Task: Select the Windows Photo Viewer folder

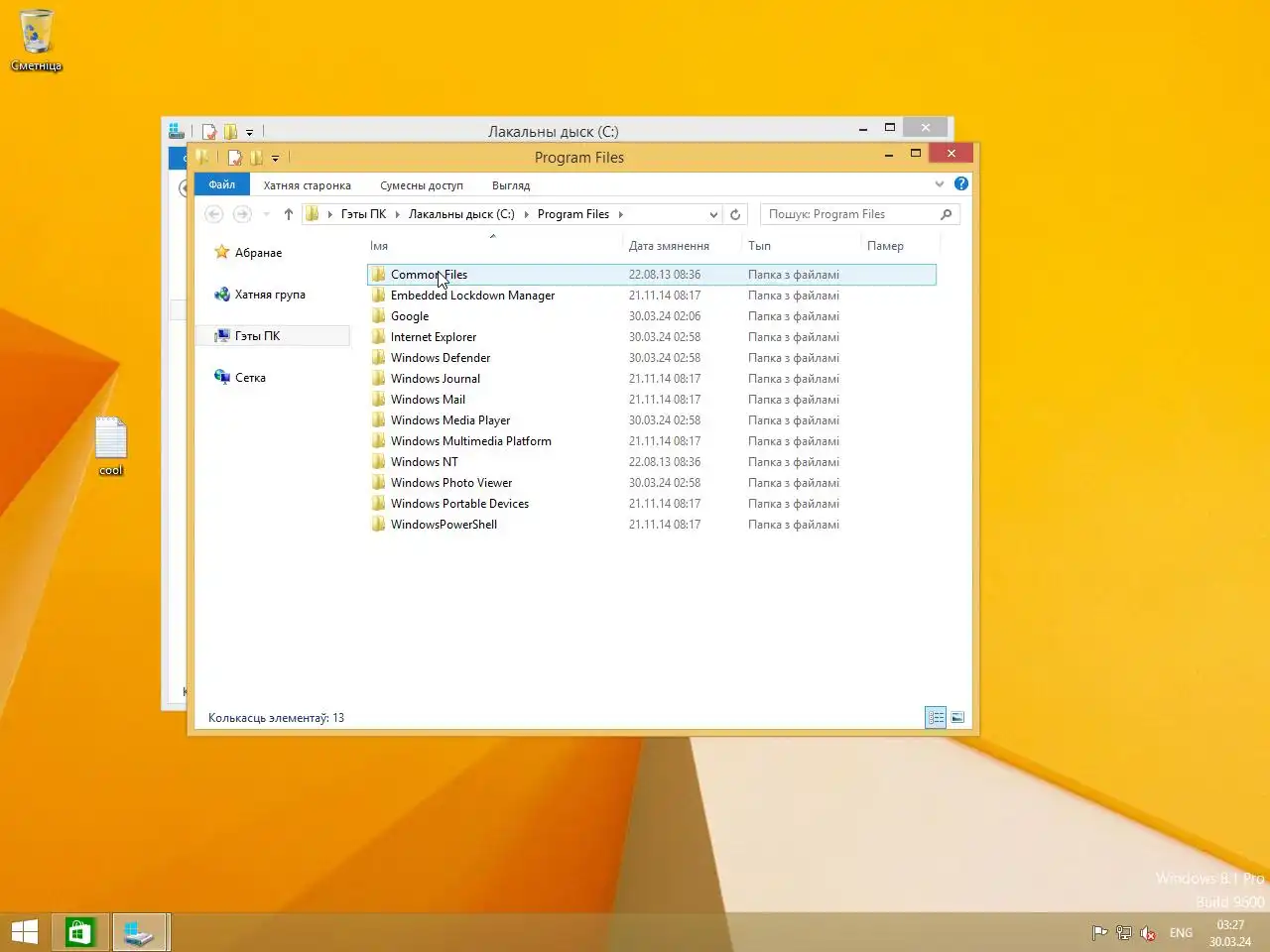Action: pyautogui.click(x=651, y=483)
